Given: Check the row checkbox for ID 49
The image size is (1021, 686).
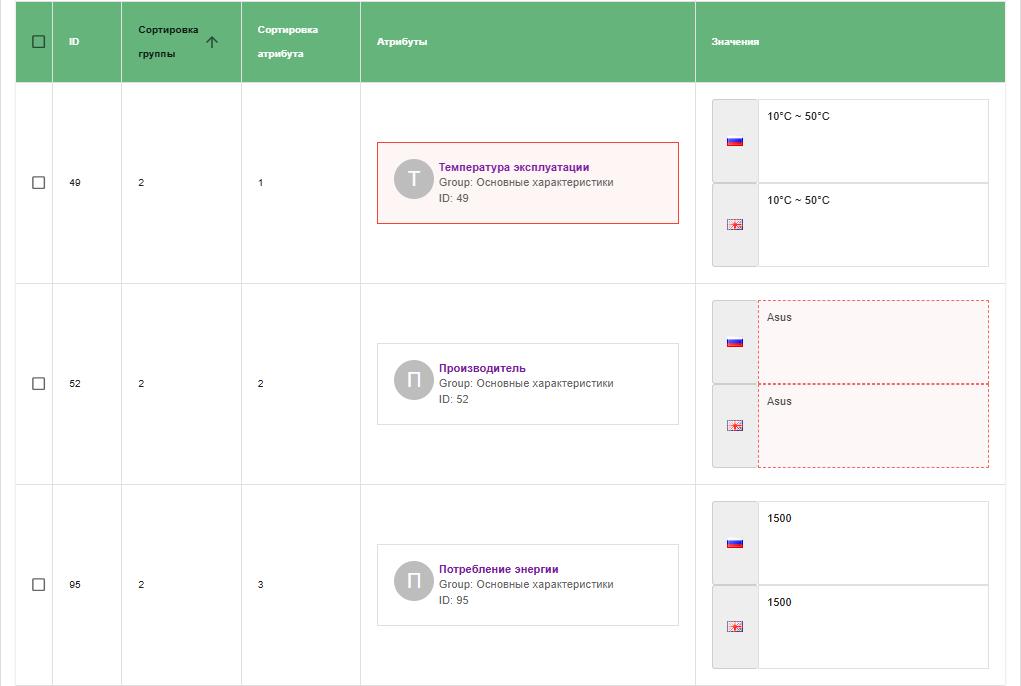Looking at the screenshot, I should point(39,183).
